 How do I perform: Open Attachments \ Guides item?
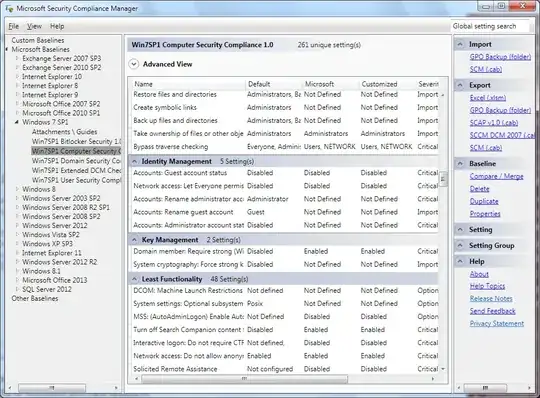[64, 132]
